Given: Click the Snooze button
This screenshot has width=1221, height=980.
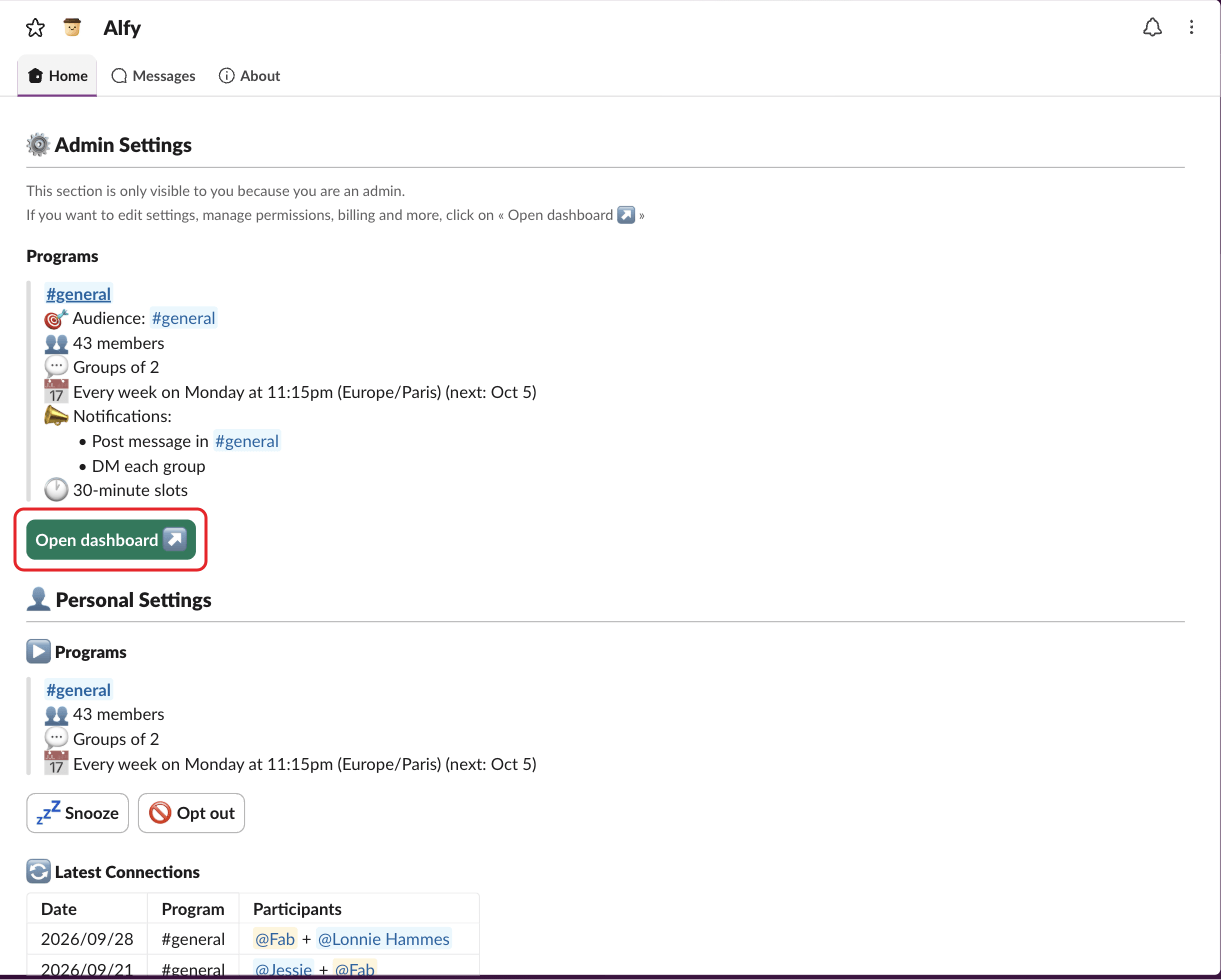Looking at the screenshot, I should pyautogui.click(x=78, y=813).
